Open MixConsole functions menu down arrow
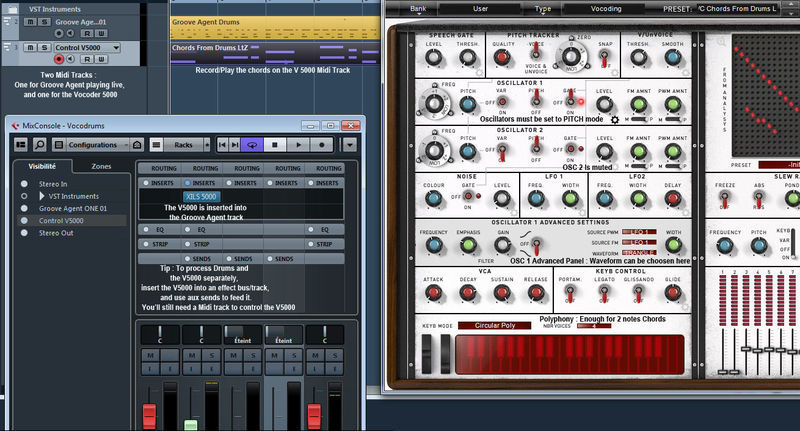The width and height of the screenshot is (800, 431). [349, 145]
